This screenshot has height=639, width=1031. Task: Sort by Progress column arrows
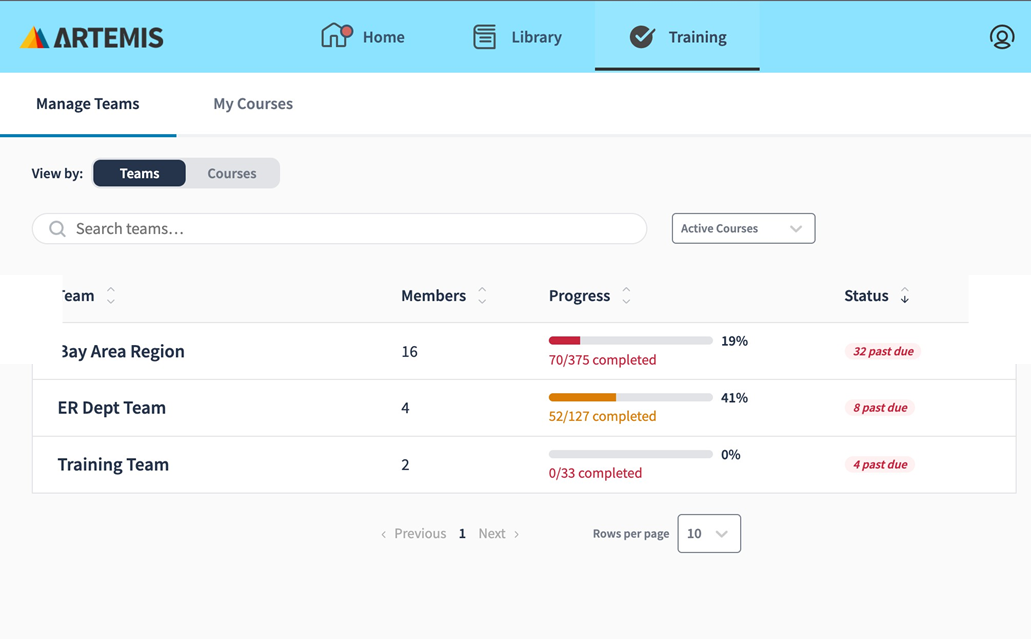coord(626,296)
